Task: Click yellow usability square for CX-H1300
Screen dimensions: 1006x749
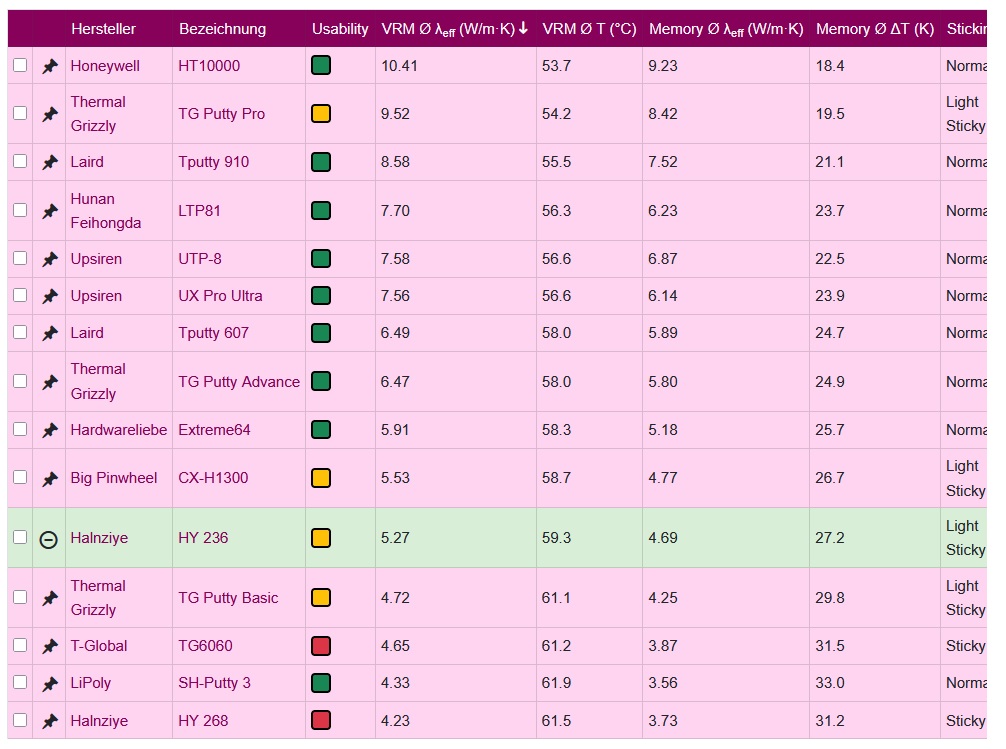Action: [321, 478]
